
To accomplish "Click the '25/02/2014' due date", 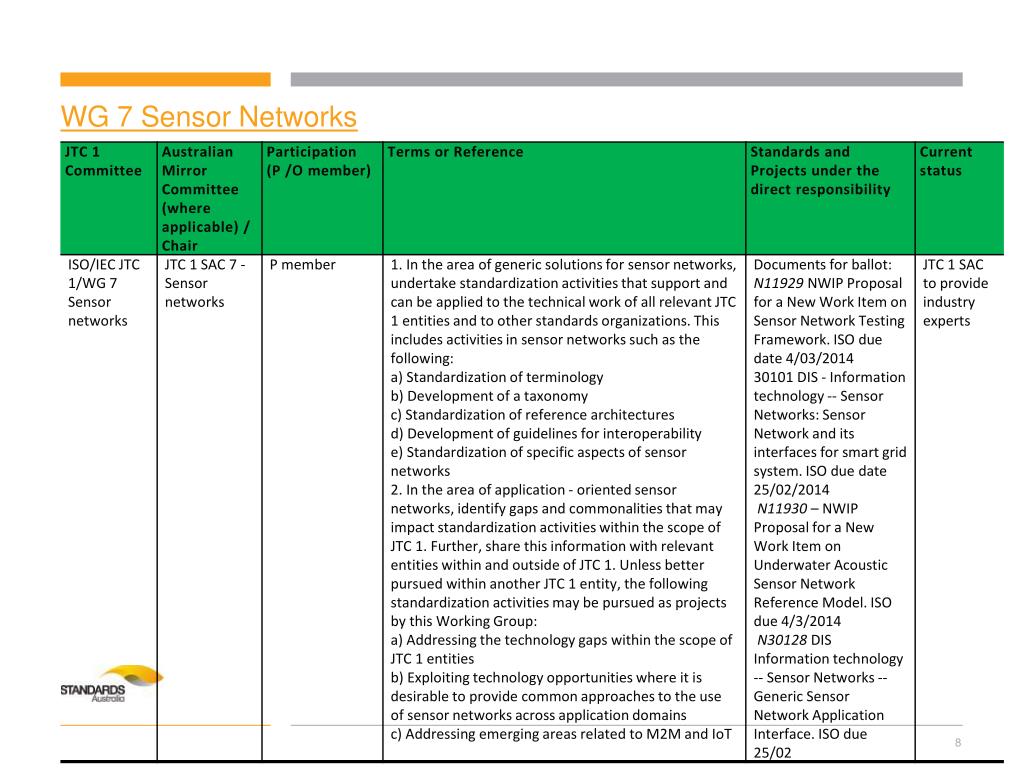I will pyautogui.click(x=791, y=490).
